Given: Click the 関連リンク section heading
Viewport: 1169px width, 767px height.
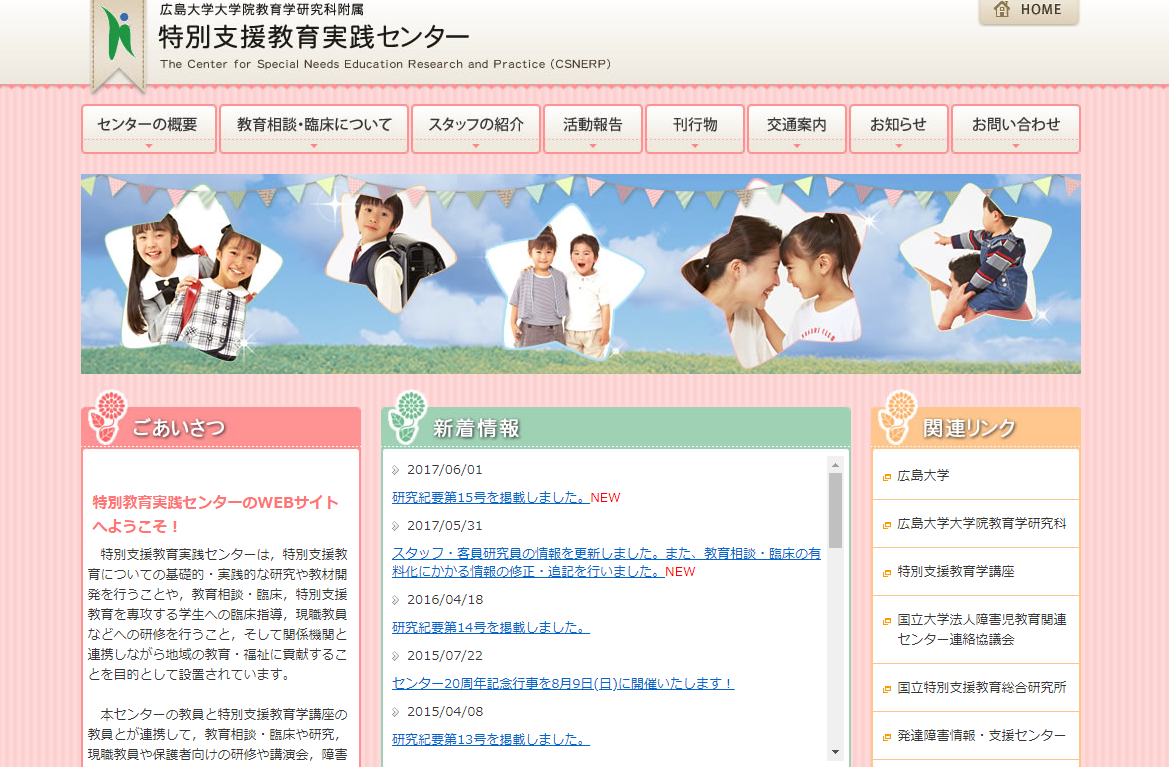Looking at the screenshot, I should 969,428.
